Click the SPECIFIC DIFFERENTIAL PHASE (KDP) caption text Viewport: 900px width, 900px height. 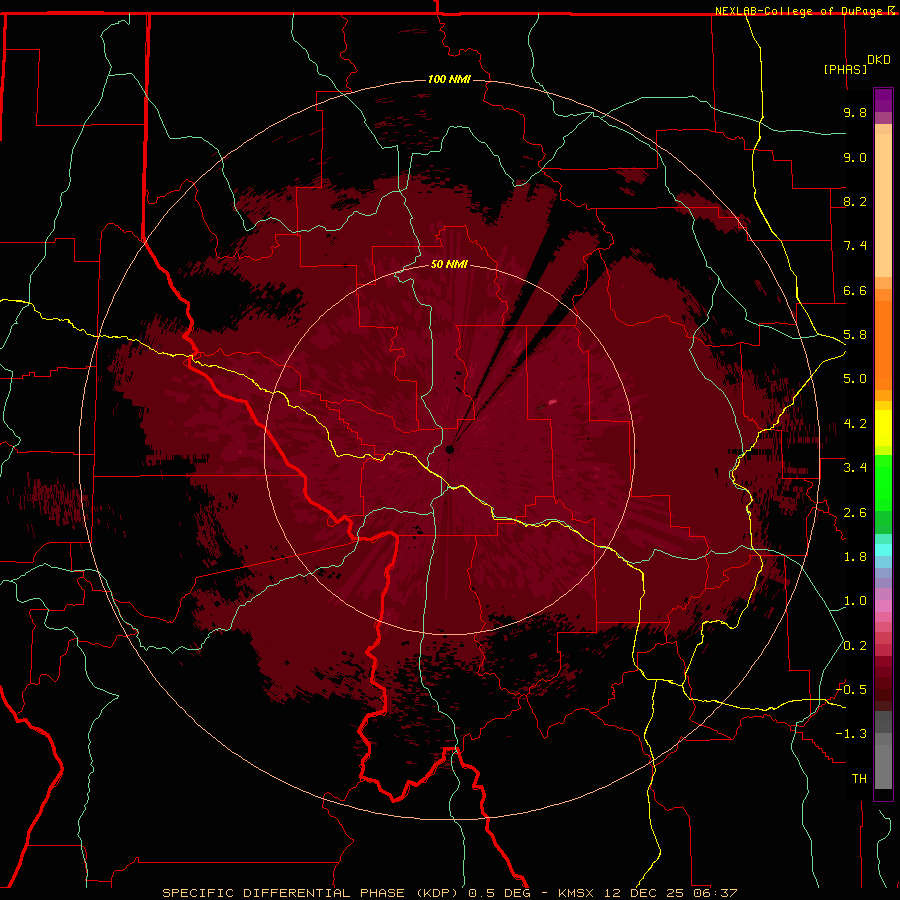point(310,893)
